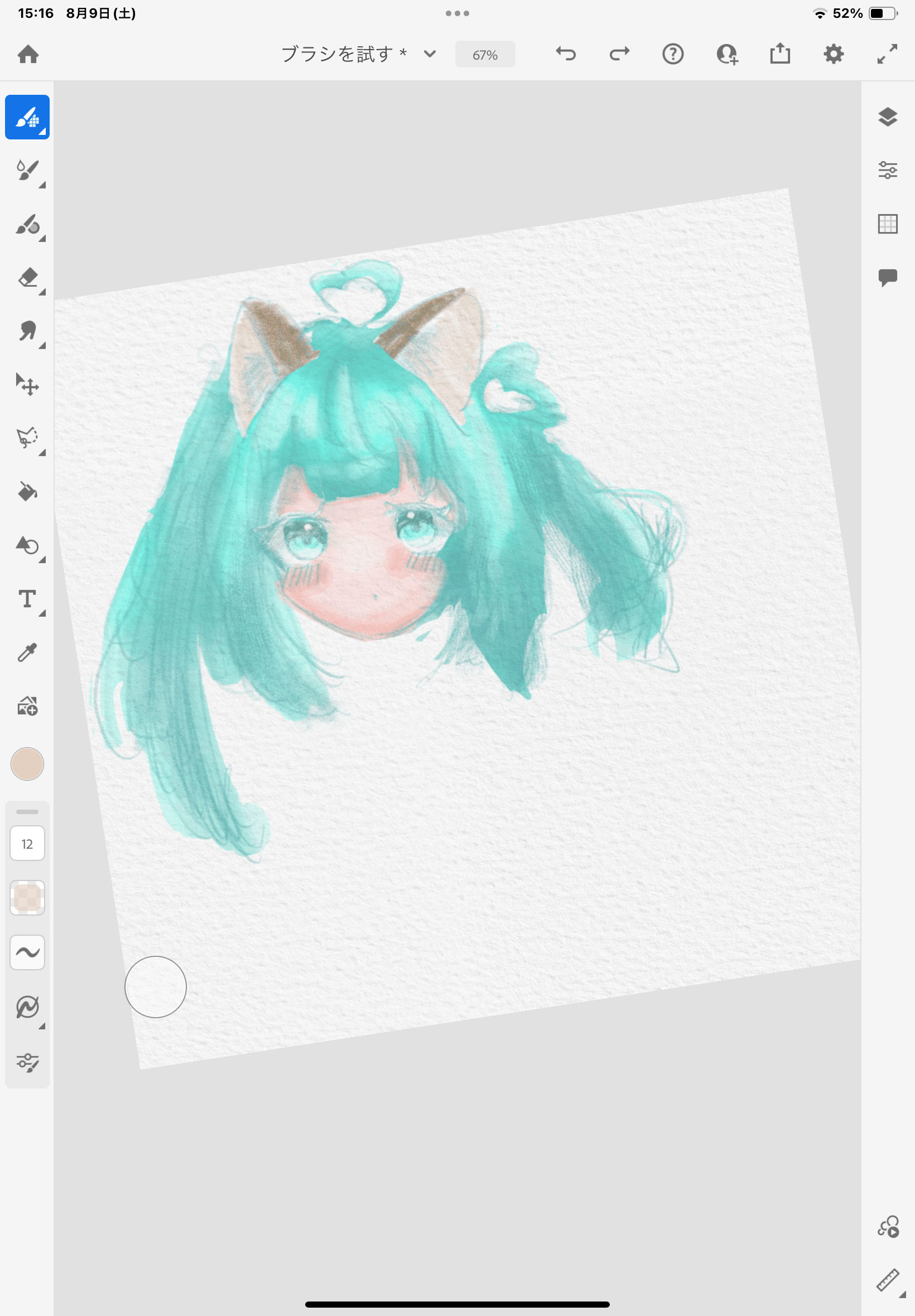
Task: Undo the last stroke
Action: tap(566, 55)
